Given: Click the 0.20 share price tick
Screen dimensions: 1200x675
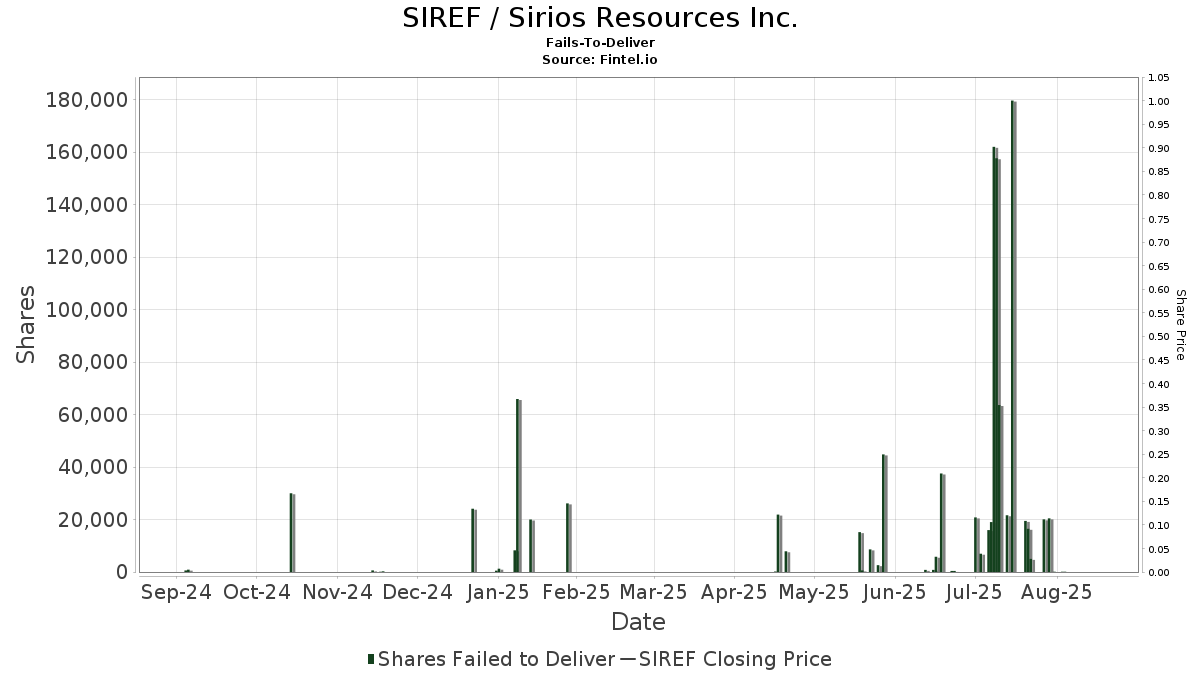Looking at the screenshot, I should (x=1159, y=479).
